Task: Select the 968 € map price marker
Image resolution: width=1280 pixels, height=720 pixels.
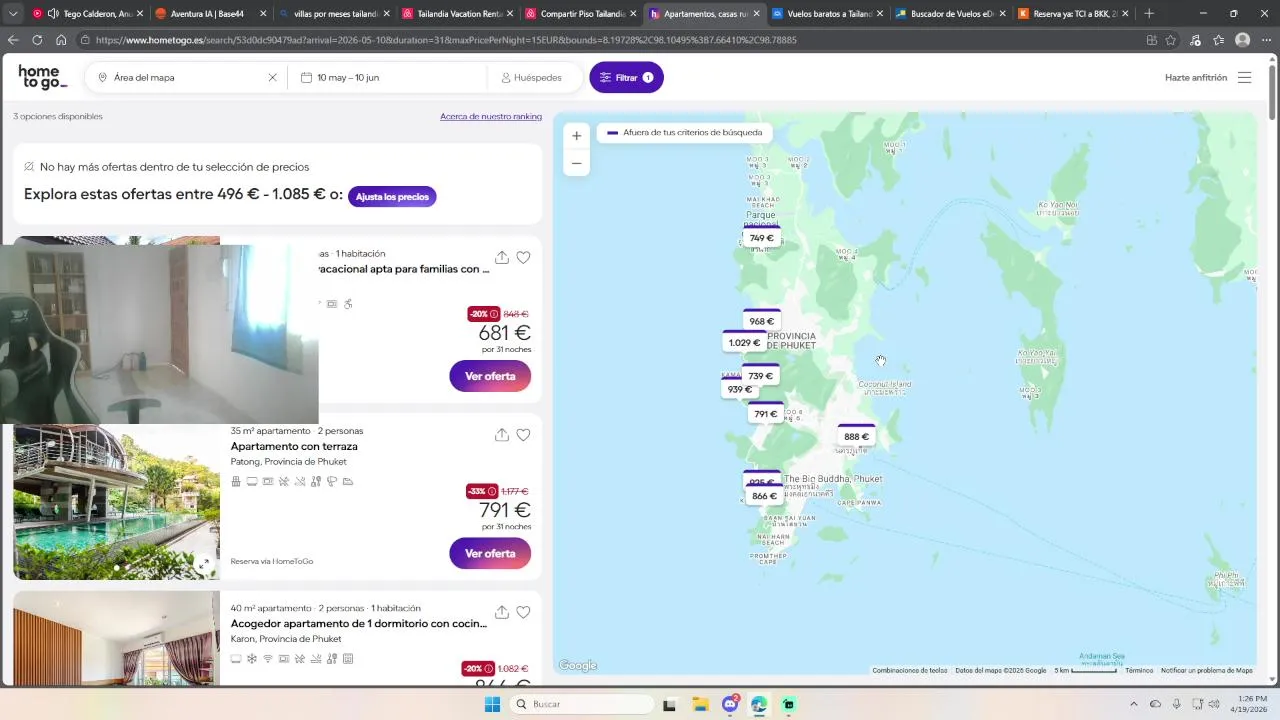Action: pyautogui.click(x=762, y=322)
